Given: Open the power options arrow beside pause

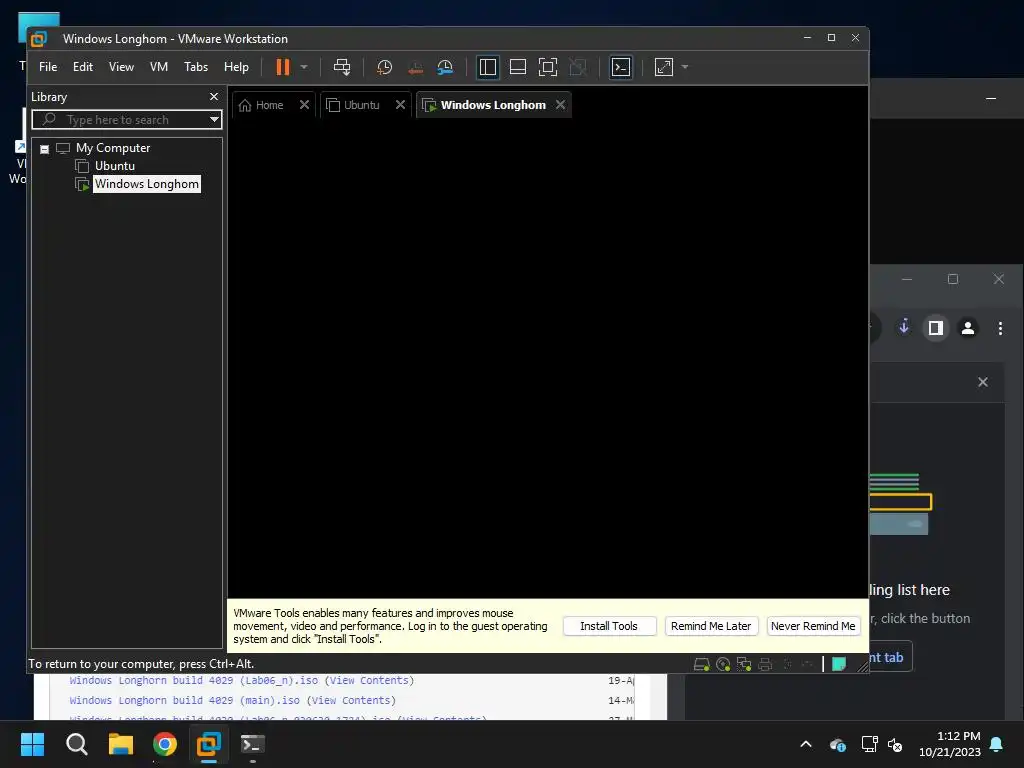Looking at the screenshot, I should 304,67.
